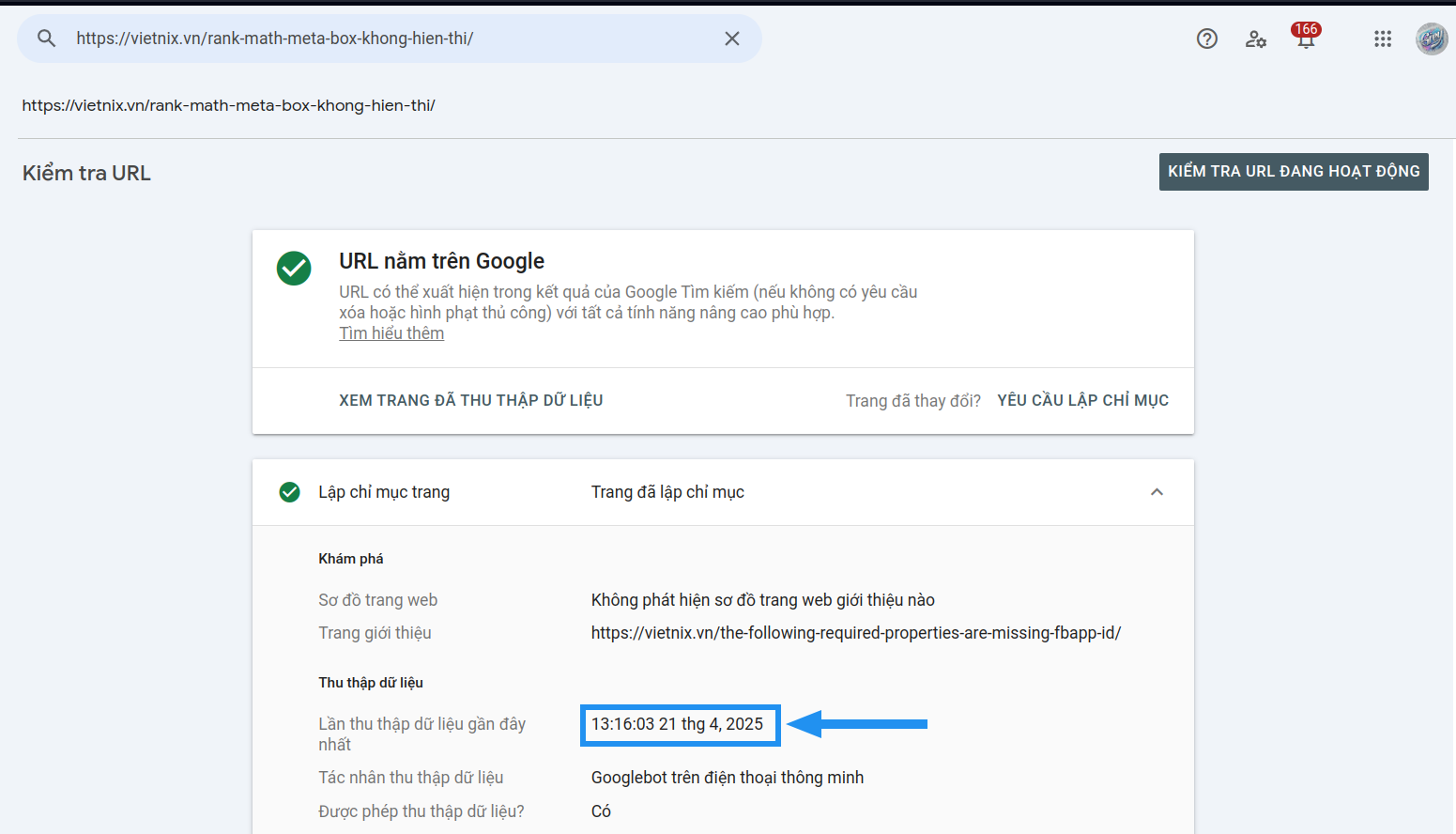Screen dimensions: 1456x834
Task: Open notifications showing 166 alerts
Action: point(1306,42)
